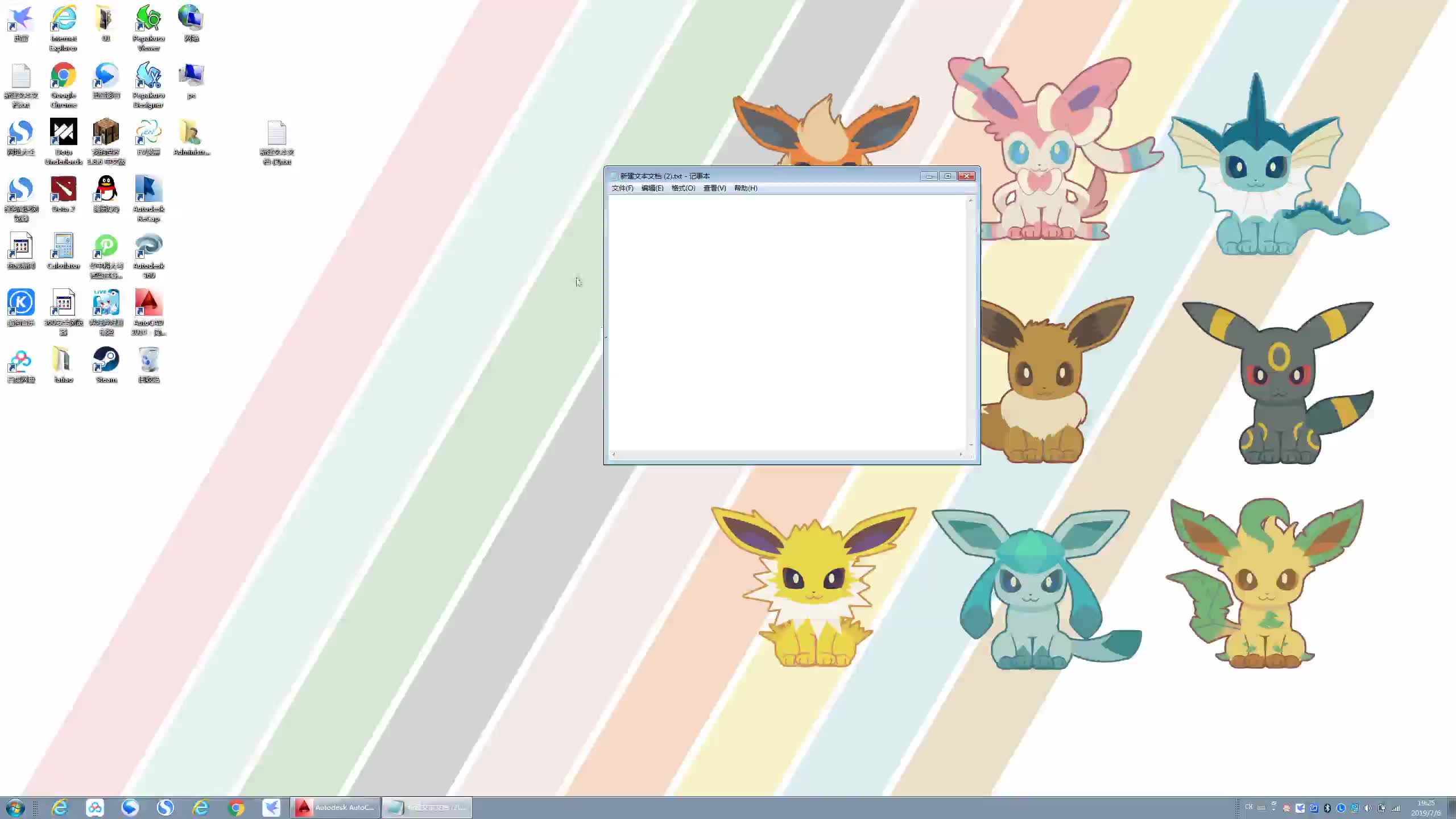Click the Notepad vertical scrollbar up arrow
Image resolution: width=1456 pixels, height=819 pixels.
coord(971,200)
